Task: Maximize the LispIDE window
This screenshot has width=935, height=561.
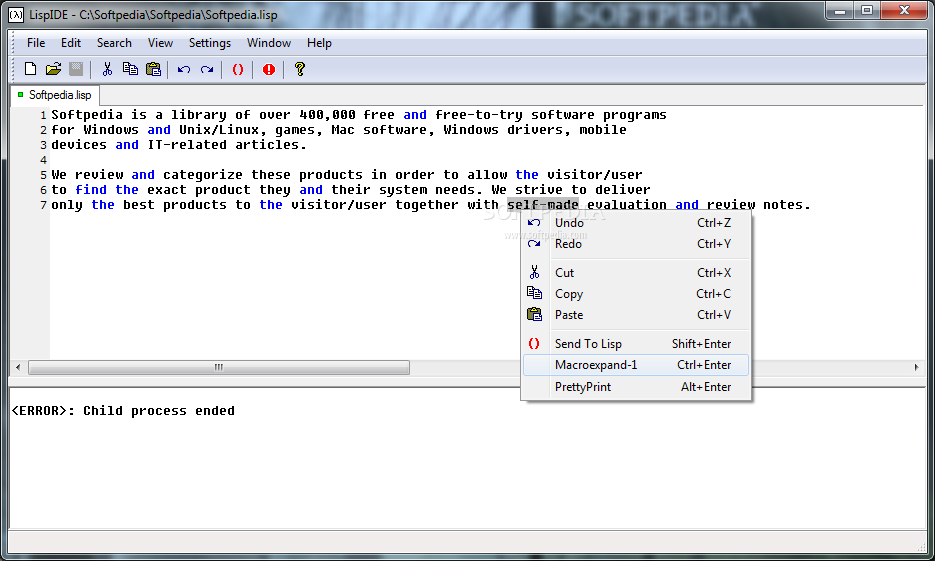Action: click(867, 11)
